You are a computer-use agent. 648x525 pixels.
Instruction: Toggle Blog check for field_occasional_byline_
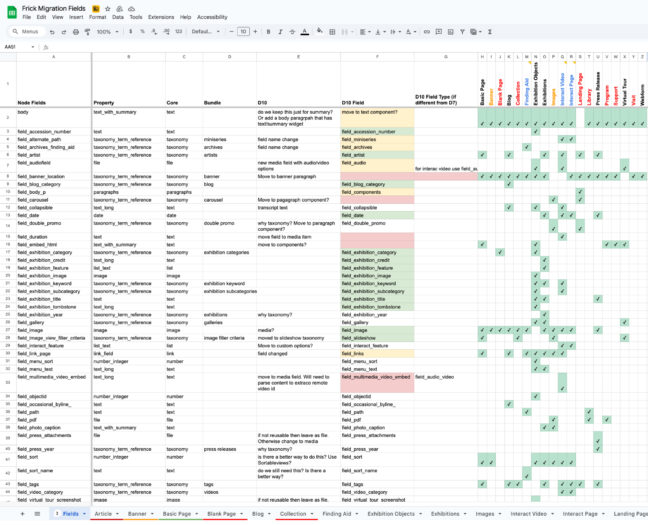tap(509, 404)
